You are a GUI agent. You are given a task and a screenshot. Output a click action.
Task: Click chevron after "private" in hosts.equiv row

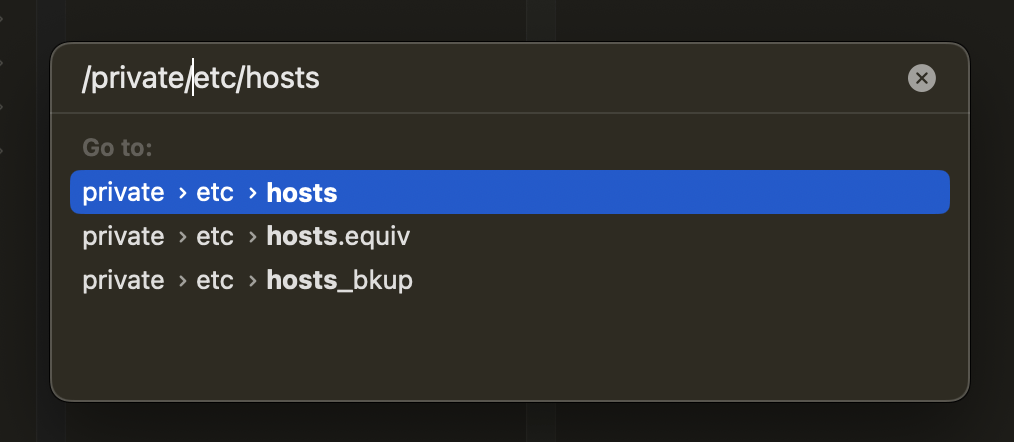click(x=182, y=237)
